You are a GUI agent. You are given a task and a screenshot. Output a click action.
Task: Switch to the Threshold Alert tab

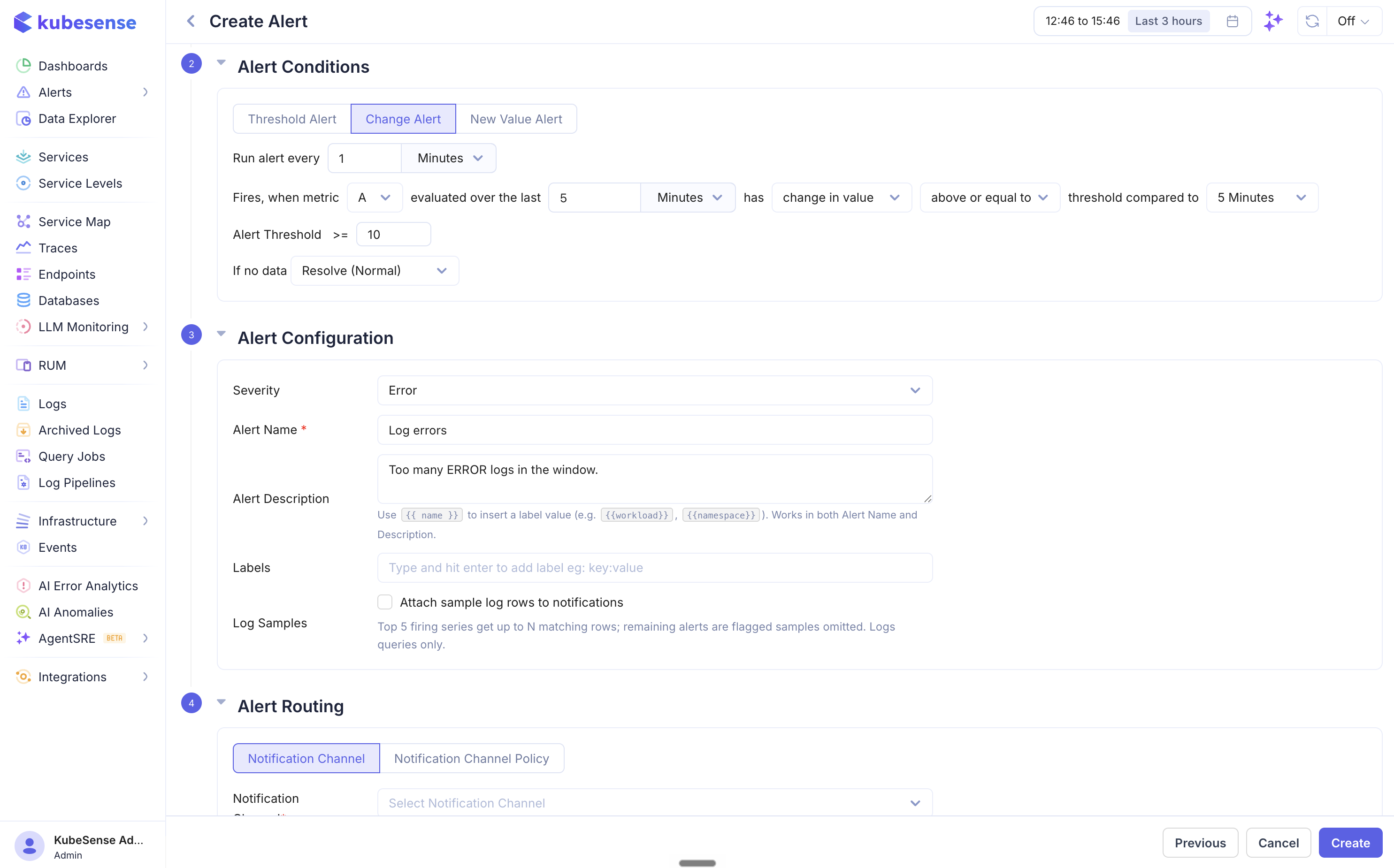291,119
